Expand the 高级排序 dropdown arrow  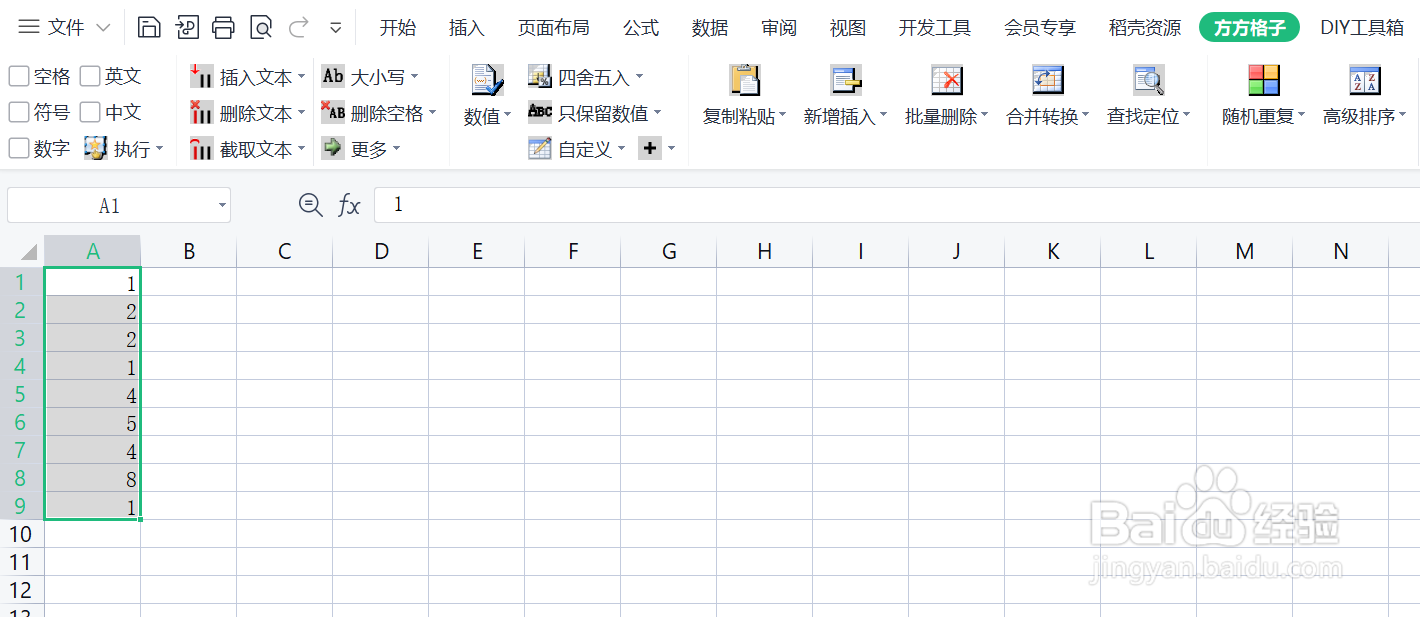click(x=1402, y=116)
